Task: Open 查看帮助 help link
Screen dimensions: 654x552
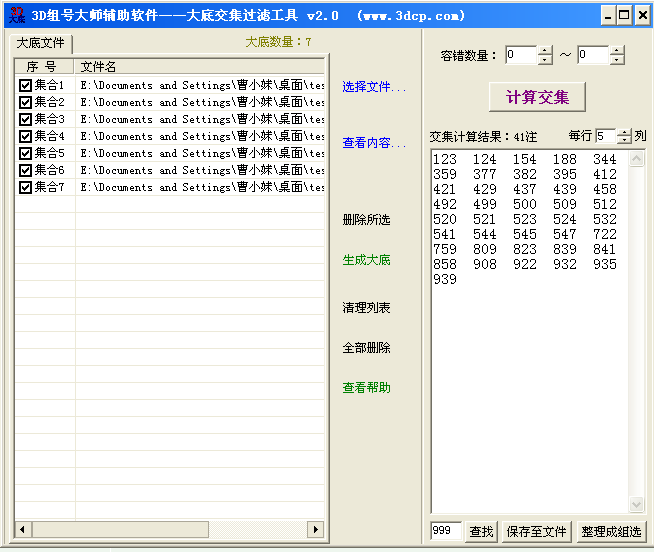Action: 366,388
